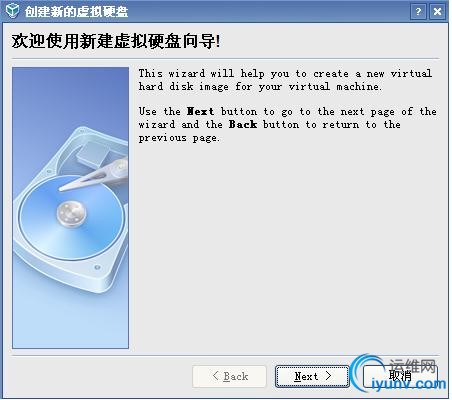This screenshot has width=452, height=400.
Task: Click the hard disk illustration image
Action: pyautogui.click(x=70, y=208)
